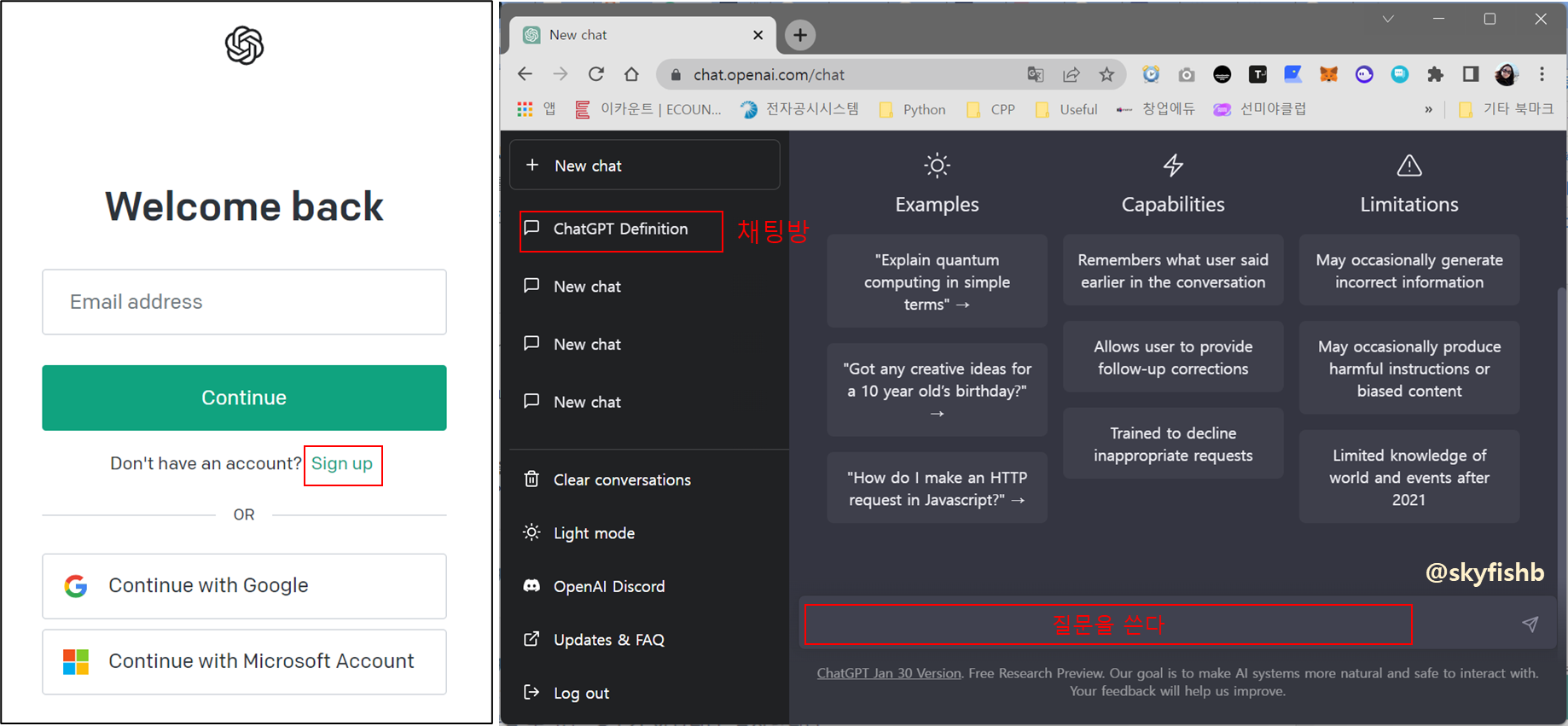Image resolution: width=1568 pixels, height=726 pixels.
Task: Choose Continue with Microsoft Account
Action: click(244, 661)
